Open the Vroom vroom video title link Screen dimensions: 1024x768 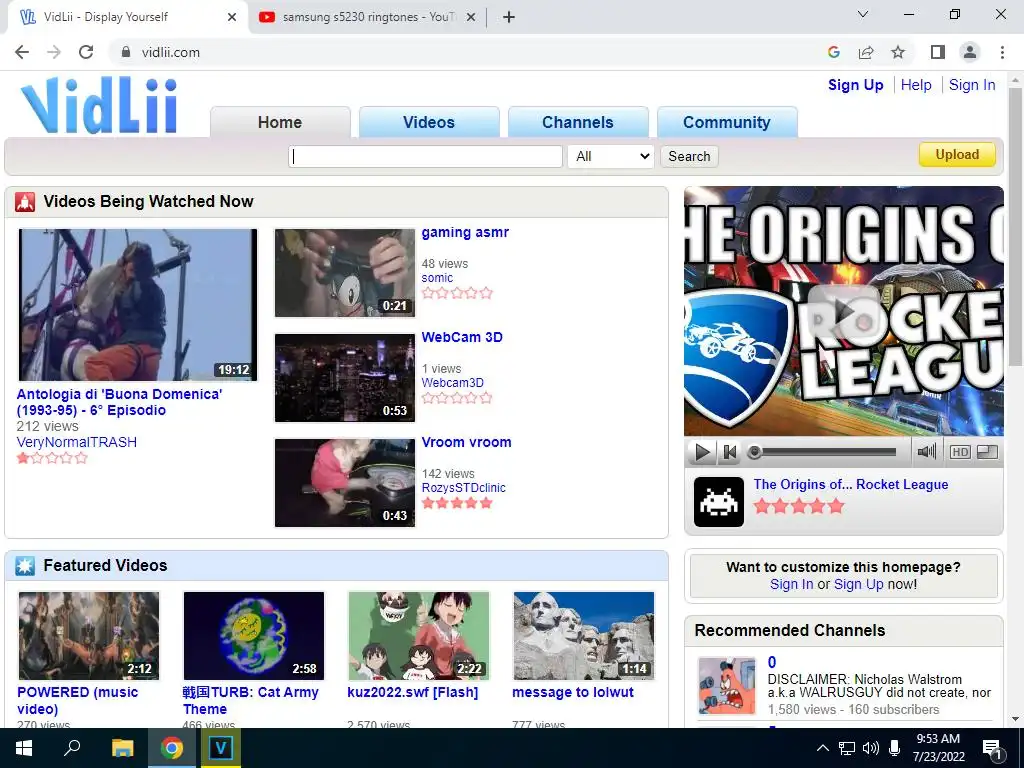466,442
